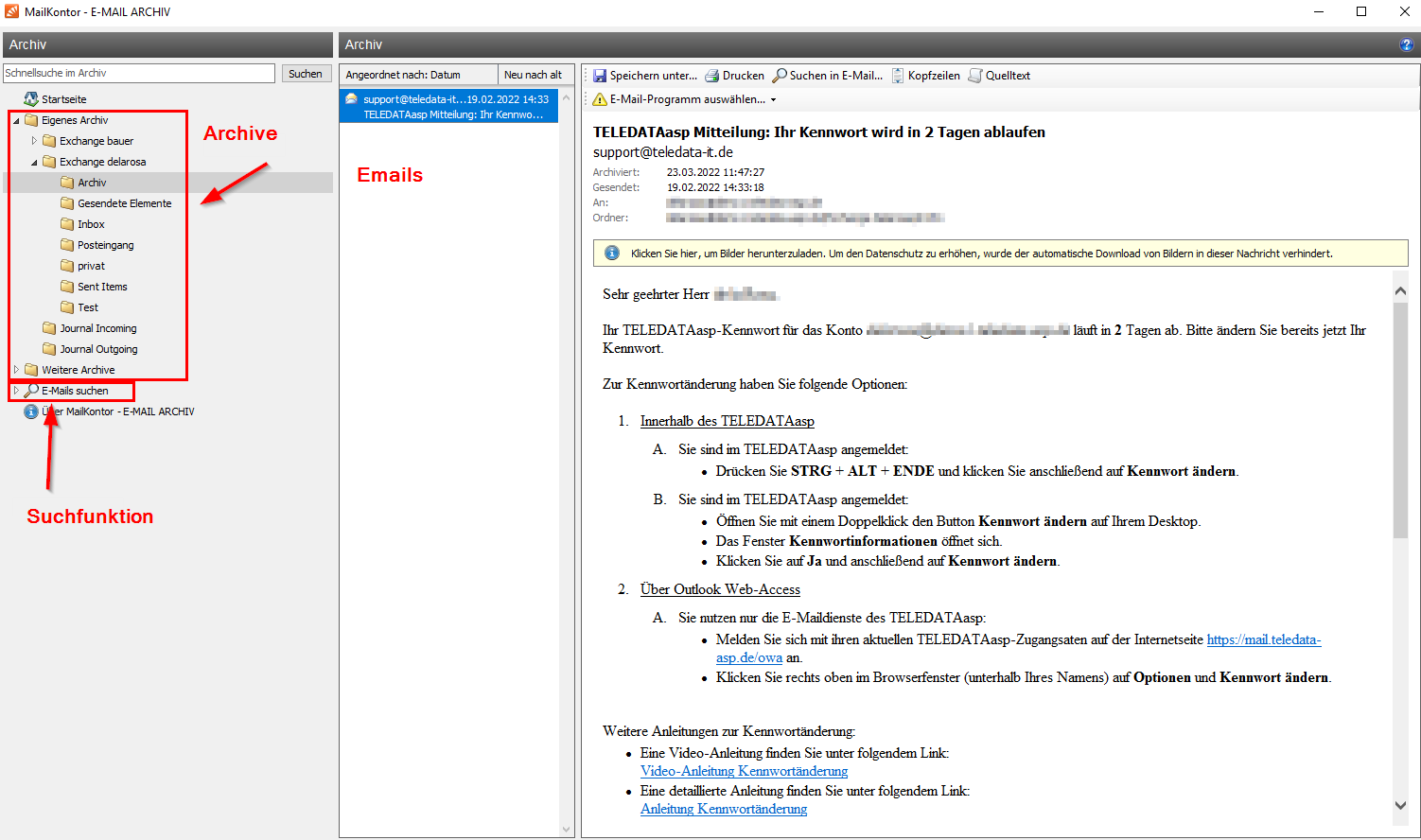This screenshot has height=840, width=1421.
Task: Click the Über Outlook Web-Access link
Action: 720,589
